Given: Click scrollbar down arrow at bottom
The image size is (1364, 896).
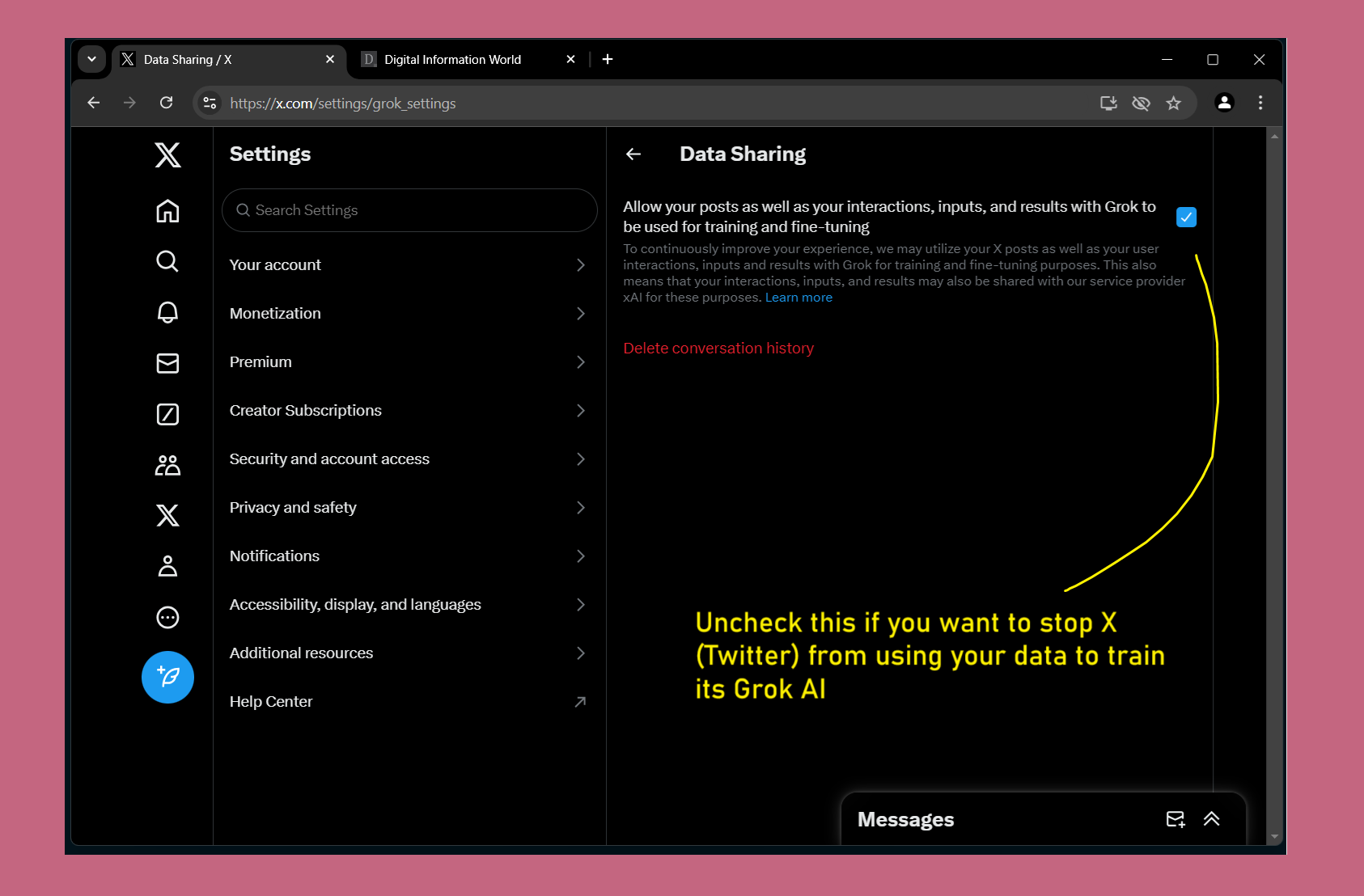Looking at the screenshot, I should [x=1274, y=837].
